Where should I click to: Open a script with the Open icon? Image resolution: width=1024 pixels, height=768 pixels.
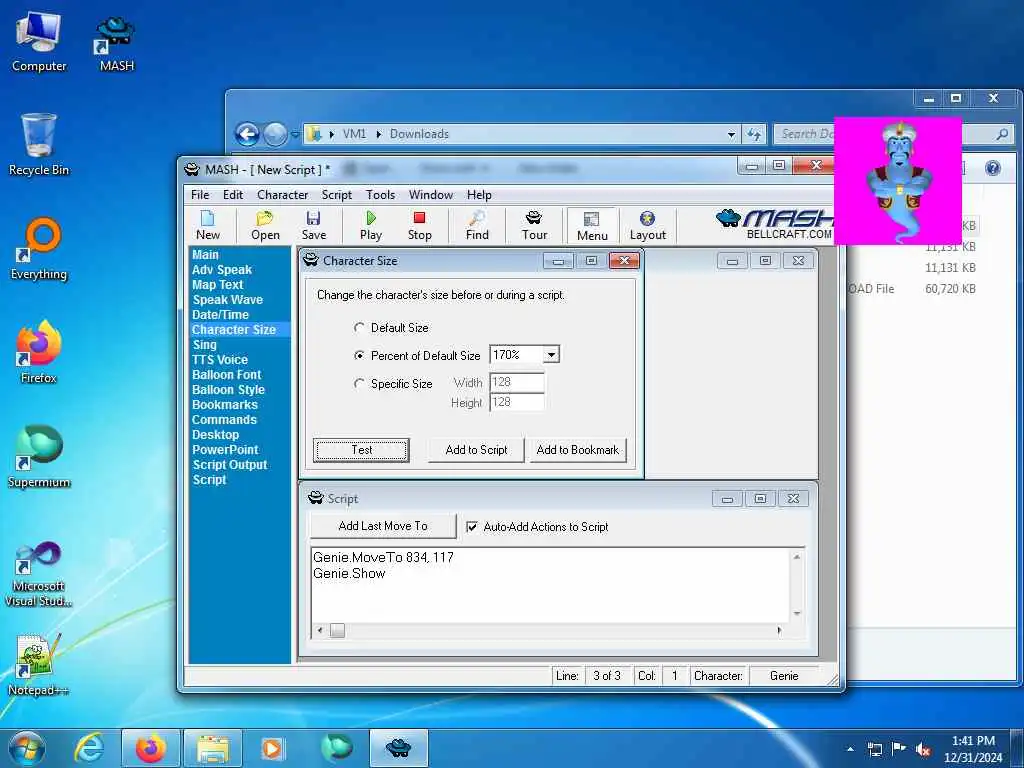265,225
